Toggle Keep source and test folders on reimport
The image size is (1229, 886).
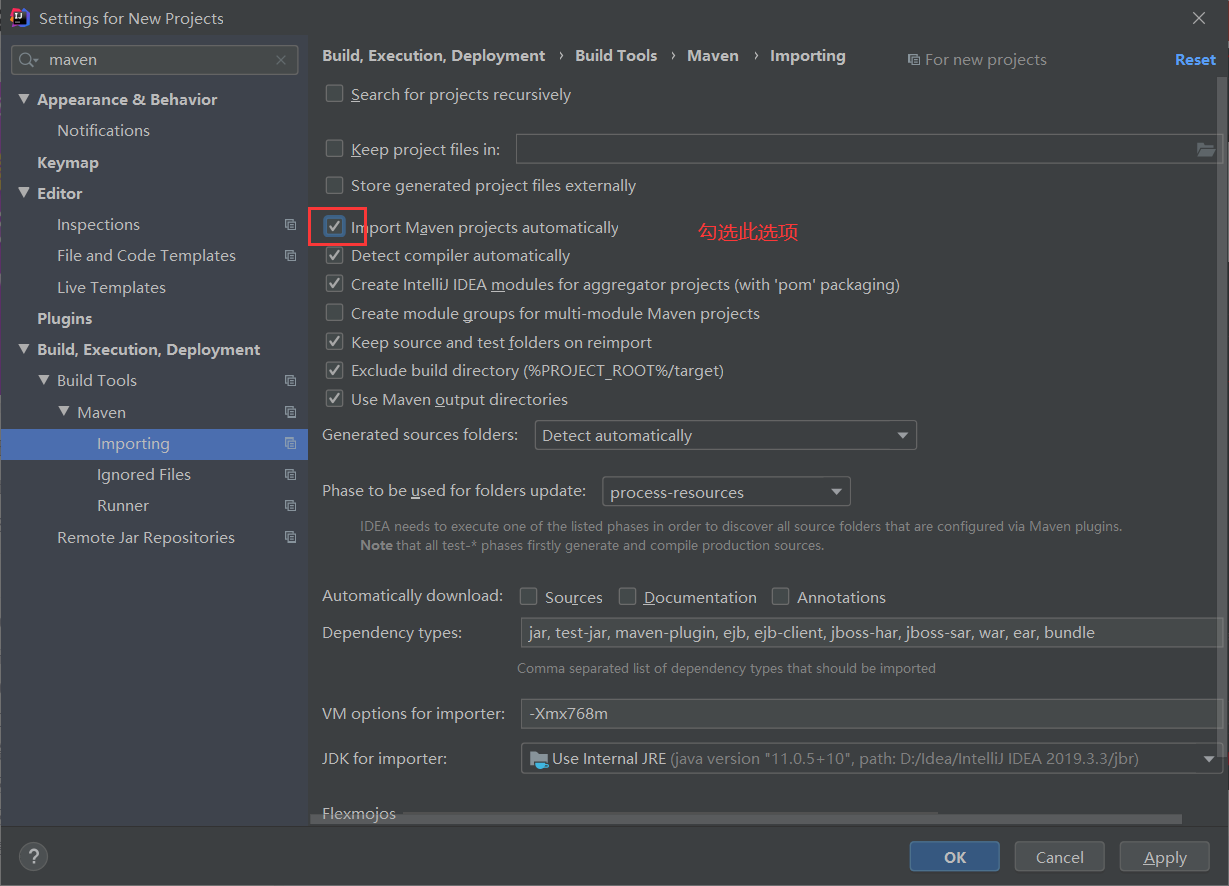coord(335,342)
